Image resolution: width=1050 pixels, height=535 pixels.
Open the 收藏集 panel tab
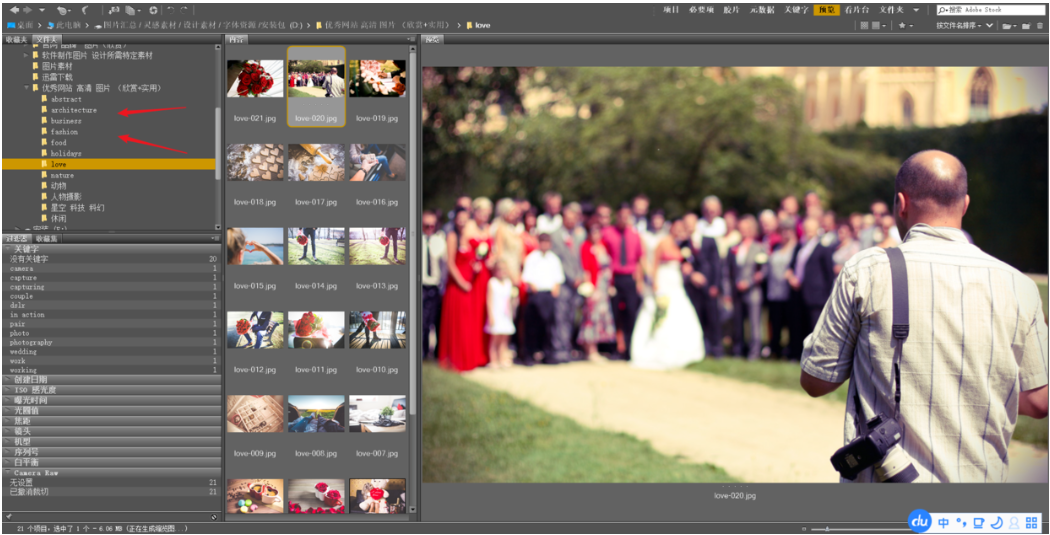47,238
